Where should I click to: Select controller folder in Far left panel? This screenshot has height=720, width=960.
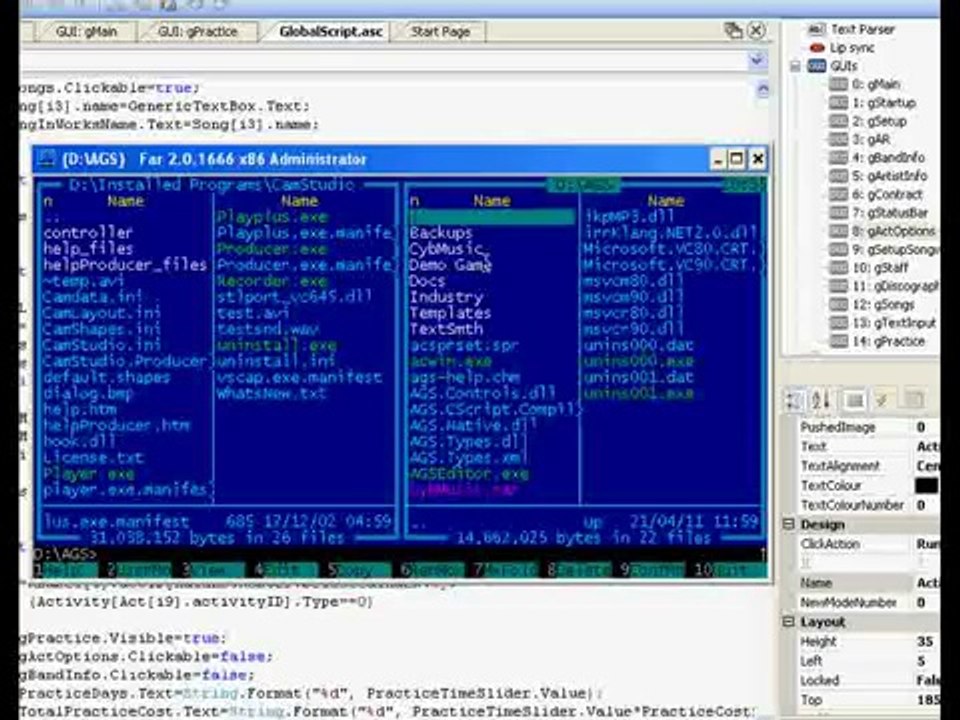88,233
